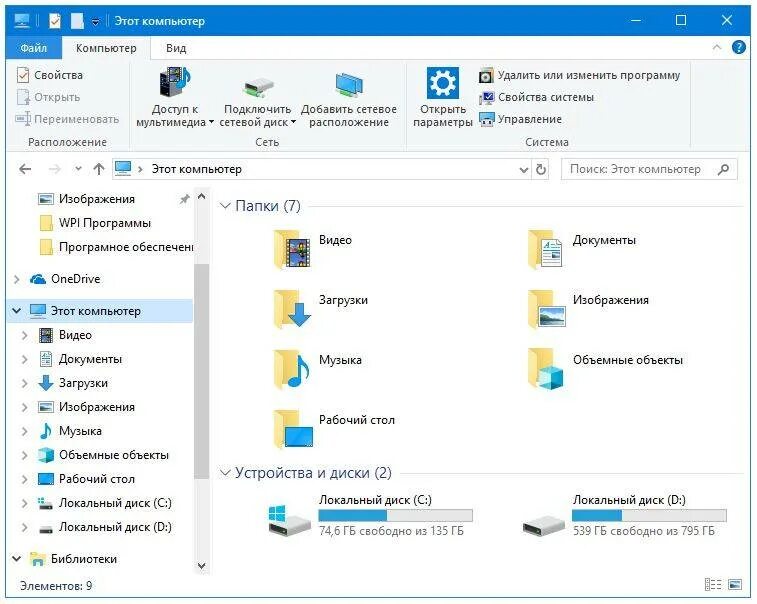Open the Документы folder in main pane

point(582,250)
